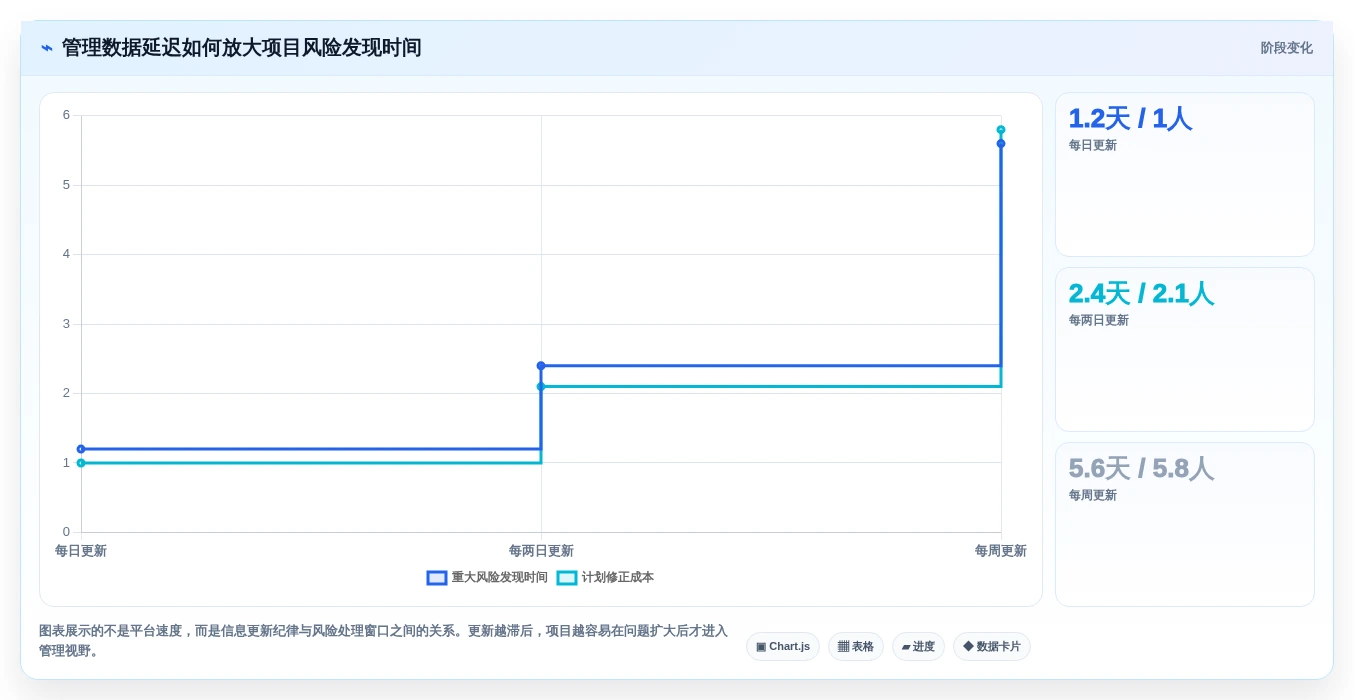
Task: Click the blue data point at 每日更新
Action: click(x=81, y=449)
